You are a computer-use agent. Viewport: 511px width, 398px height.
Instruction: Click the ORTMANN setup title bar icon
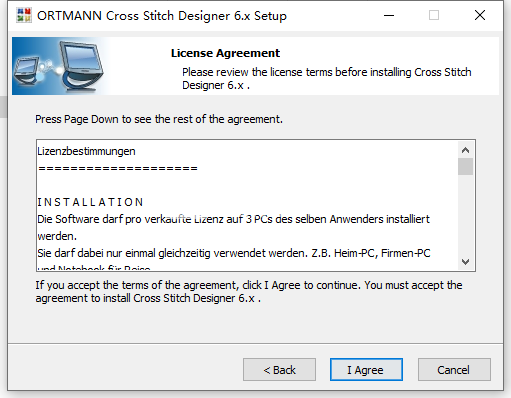[24, 15]
